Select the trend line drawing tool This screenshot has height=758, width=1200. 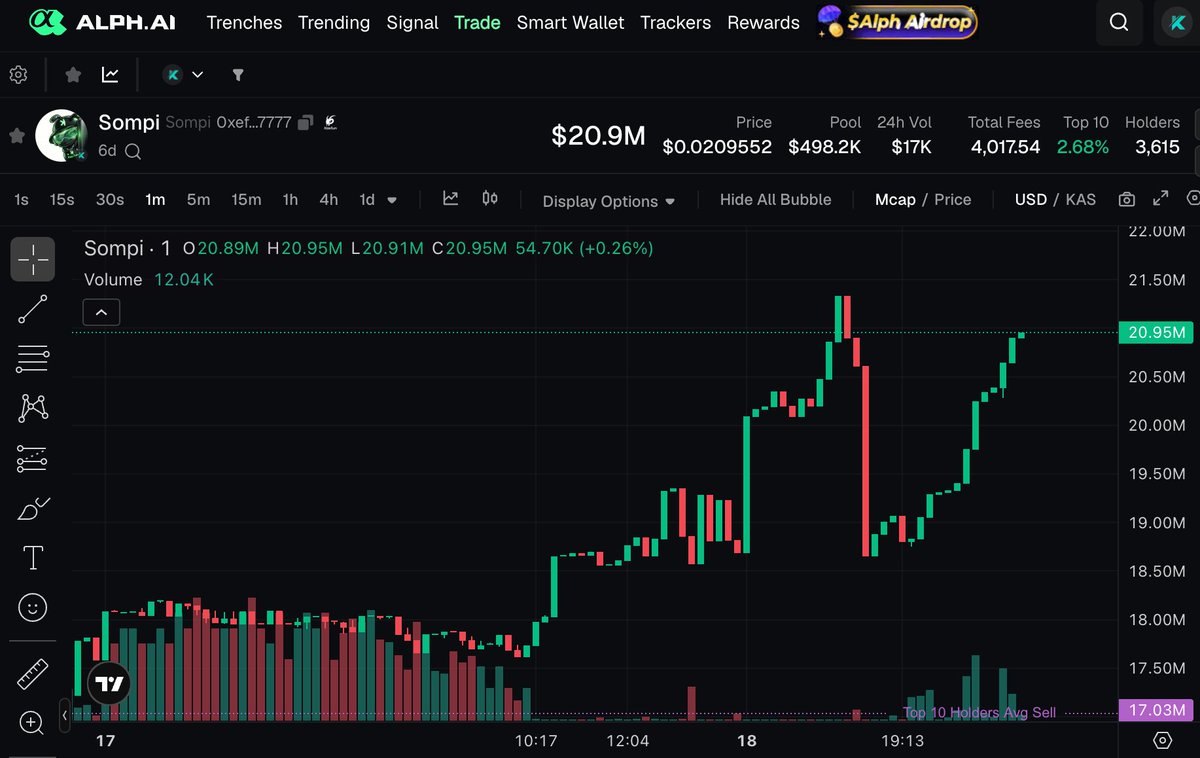[x=33, y=309]
